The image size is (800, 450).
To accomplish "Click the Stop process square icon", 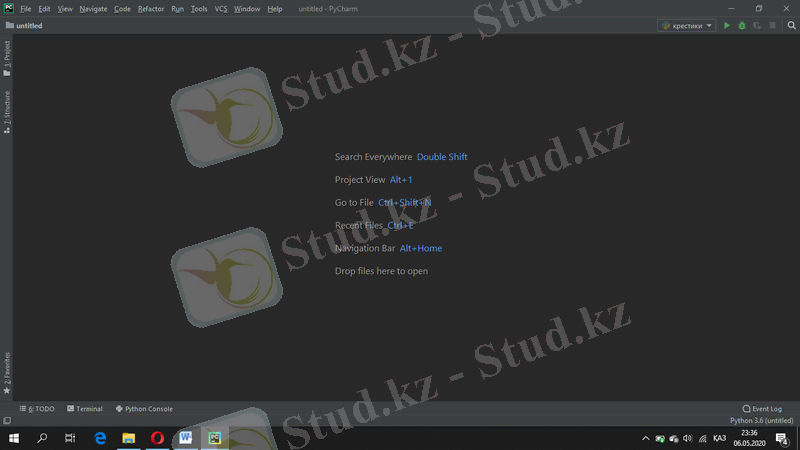I will (x=772, y=26).
